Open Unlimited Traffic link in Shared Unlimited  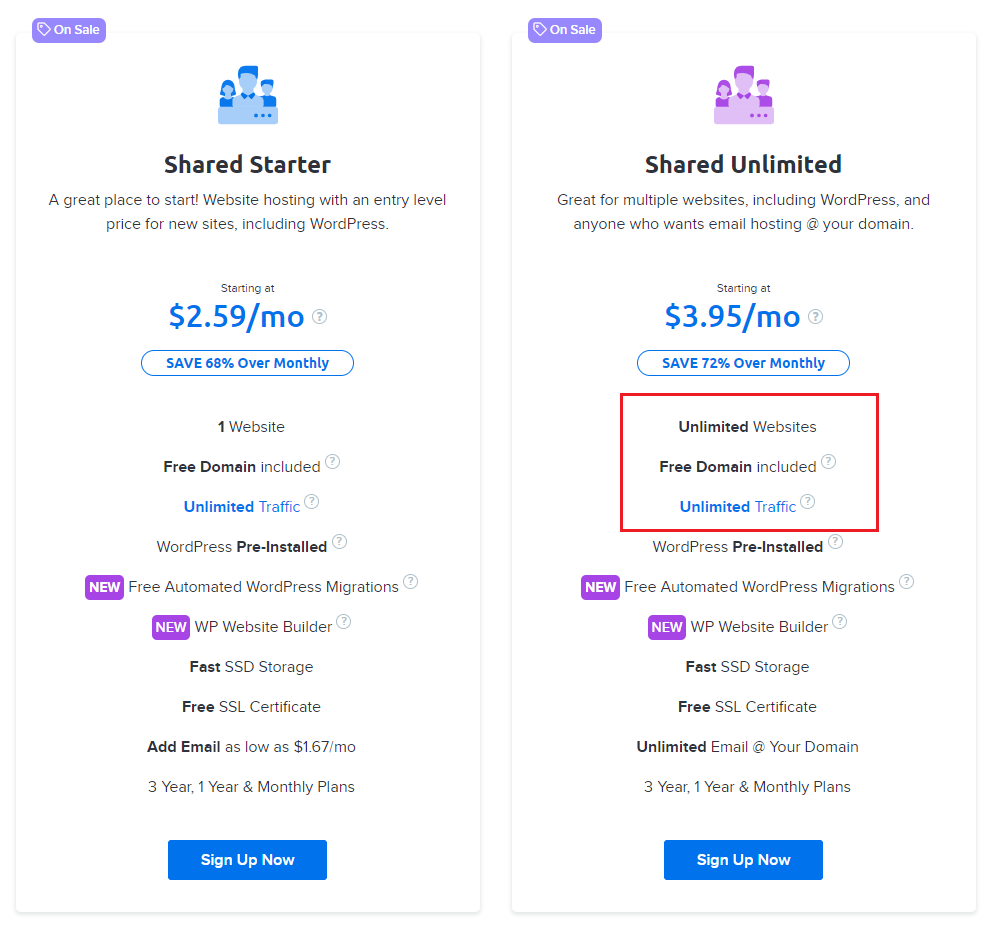737,507
